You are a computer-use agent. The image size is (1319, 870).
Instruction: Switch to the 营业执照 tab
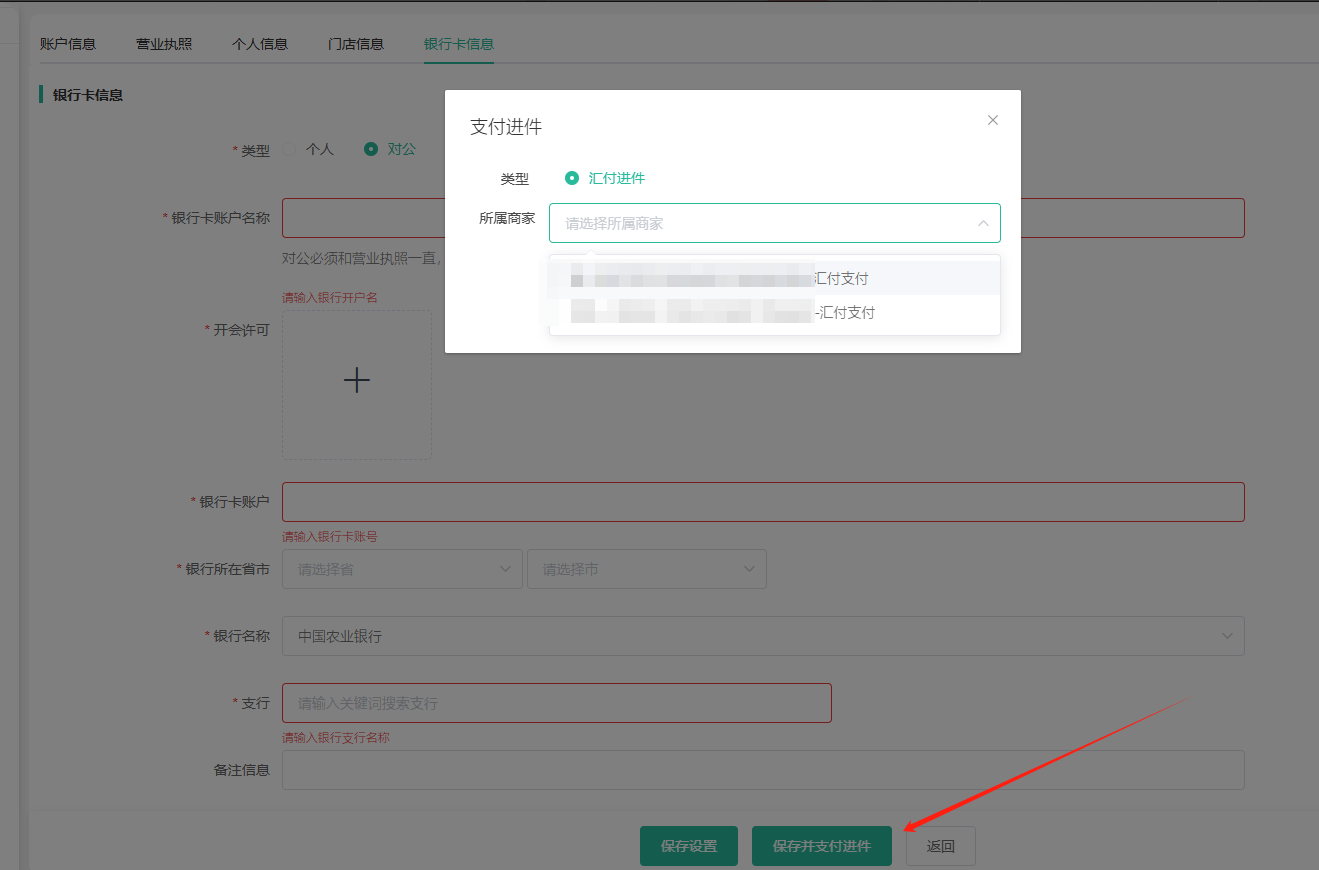click(x=164, y=44)
